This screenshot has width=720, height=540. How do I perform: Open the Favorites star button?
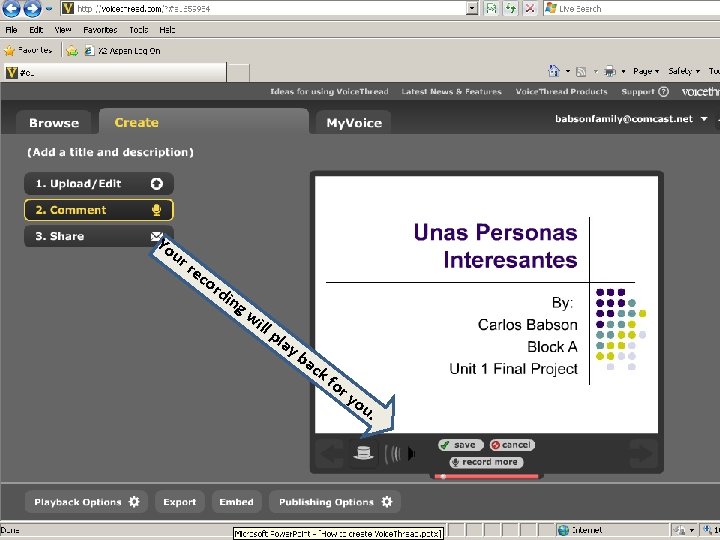tap(28, 50)
